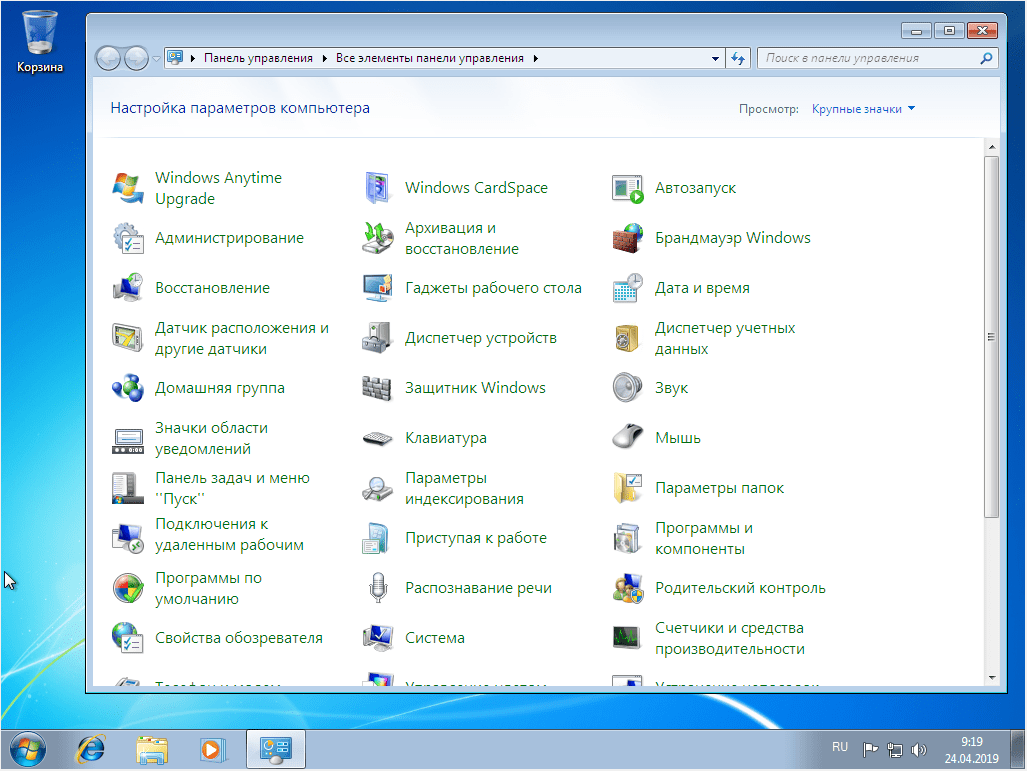Select Все элементы панели управления breadcrumb item
The width and height of the screenshot is (1027, 771).
[431, 58]
